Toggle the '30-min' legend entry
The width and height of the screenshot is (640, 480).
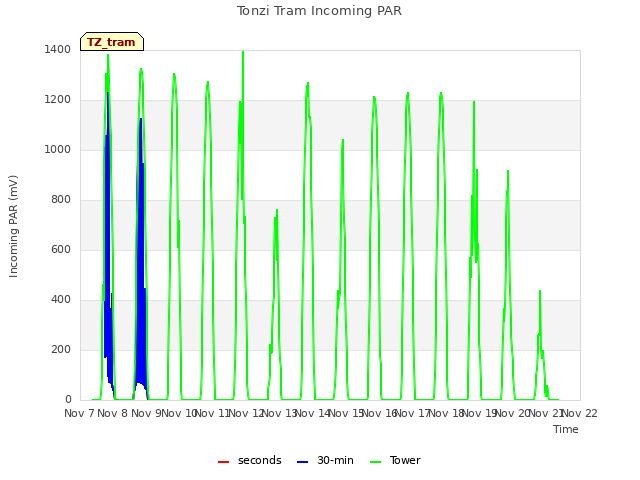325,460
